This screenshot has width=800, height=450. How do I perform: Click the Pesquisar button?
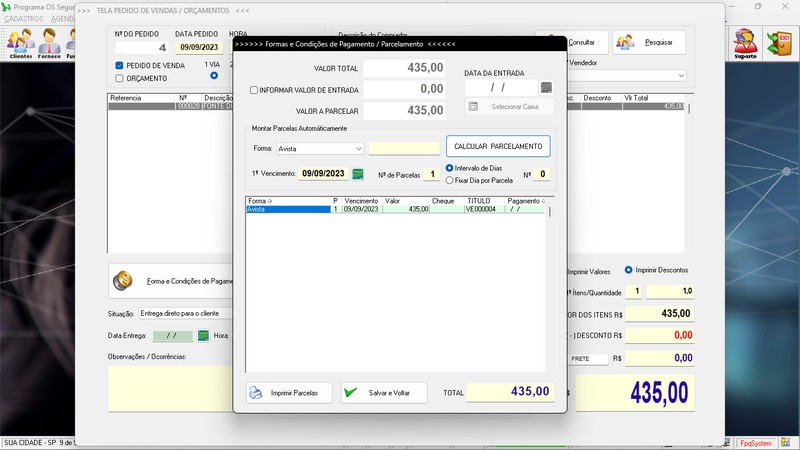point(649,42)
